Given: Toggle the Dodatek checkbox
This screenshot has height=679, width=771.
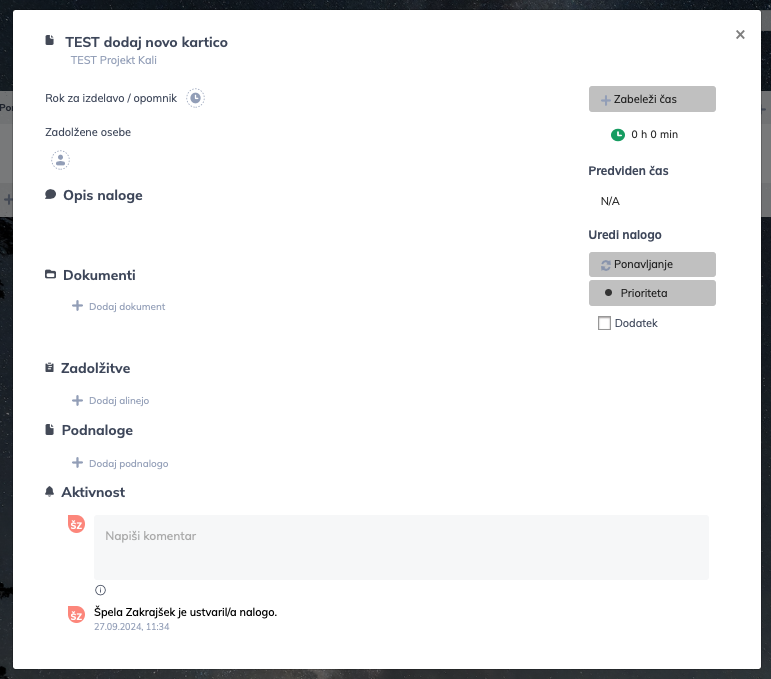Looking at the screenshot, I should (x=604, y=323).
